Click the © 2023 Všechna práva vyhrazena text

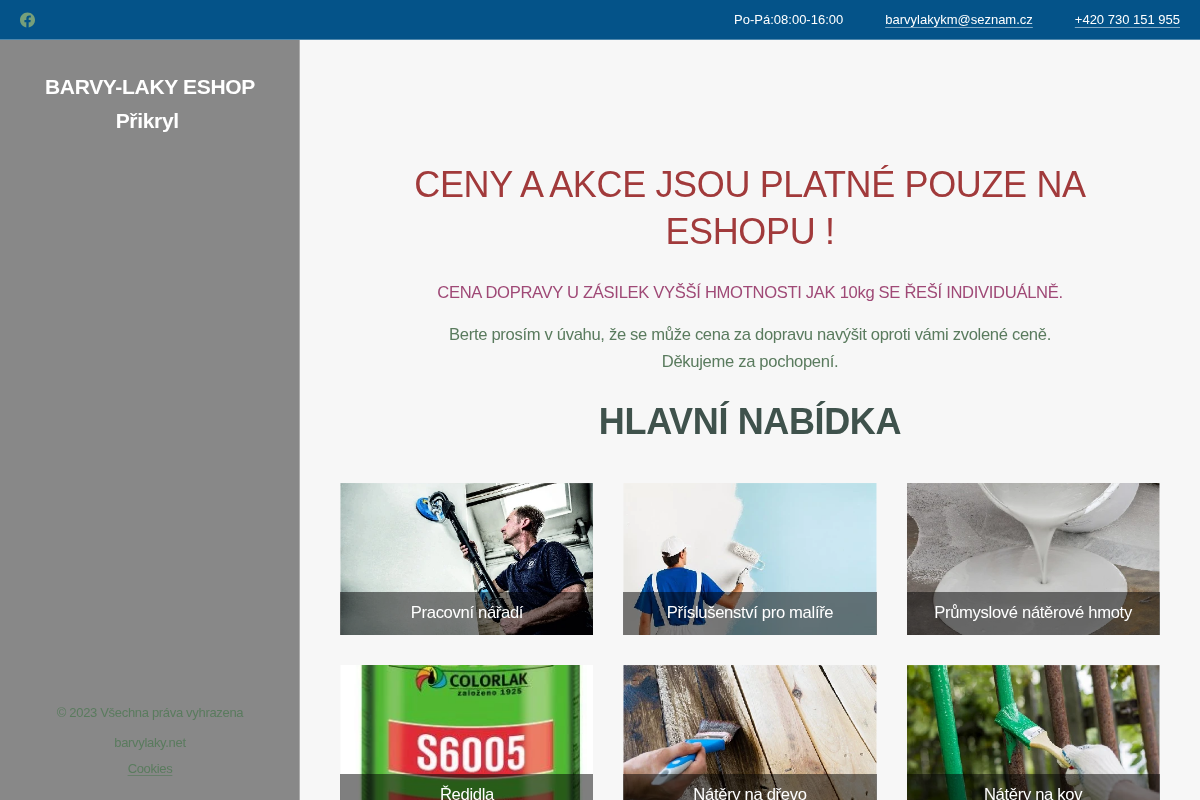click(150, 713)
